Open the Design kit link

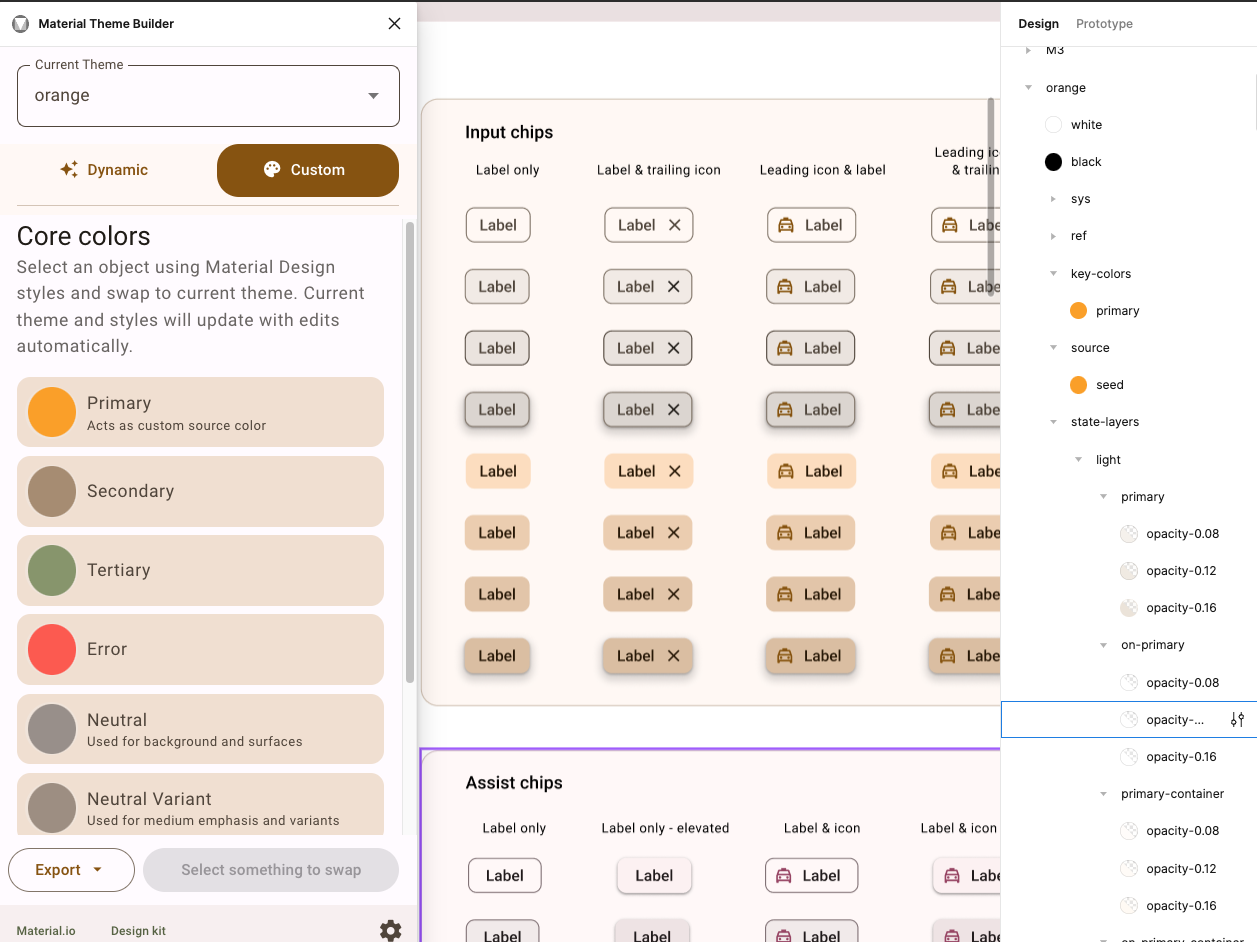(138, 930)
